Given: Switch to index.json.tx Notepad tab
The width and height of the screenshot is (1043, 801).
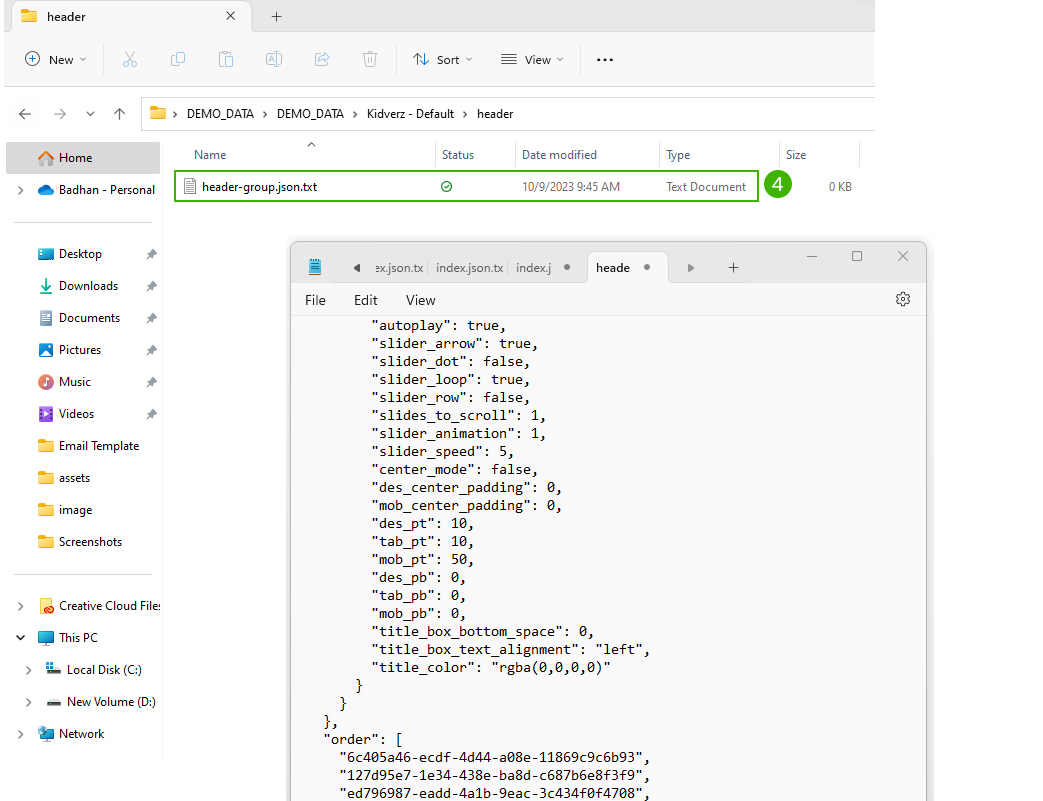Looking at the screenshot, I should (x=469, y=267).
